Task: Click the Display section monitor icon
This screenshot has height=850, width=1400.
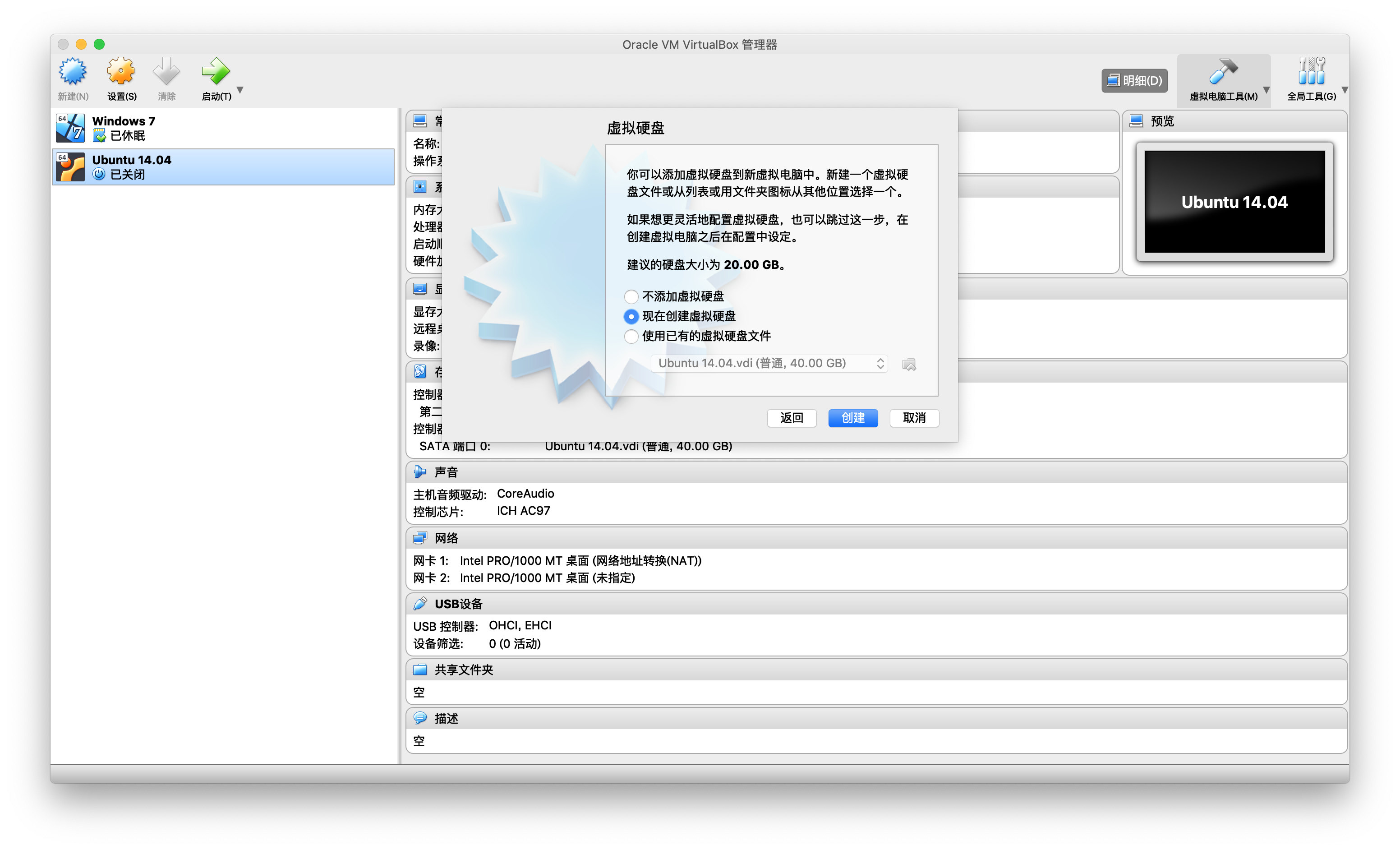Action: 420,289
